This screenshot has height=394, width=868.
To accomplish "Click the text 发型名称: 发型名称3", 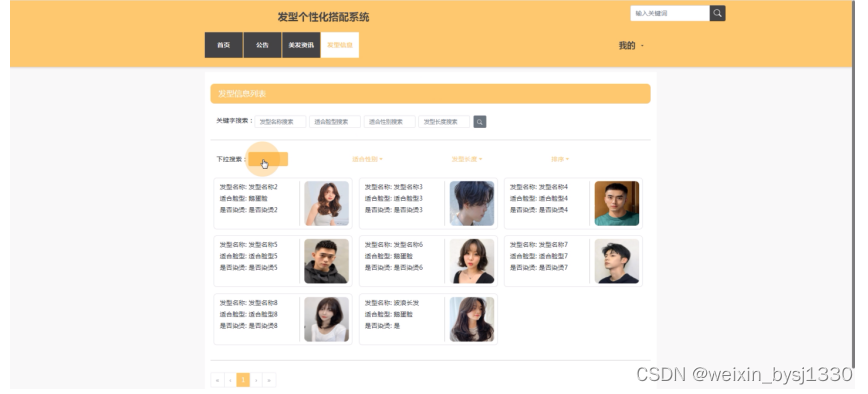I will (394, 187).
